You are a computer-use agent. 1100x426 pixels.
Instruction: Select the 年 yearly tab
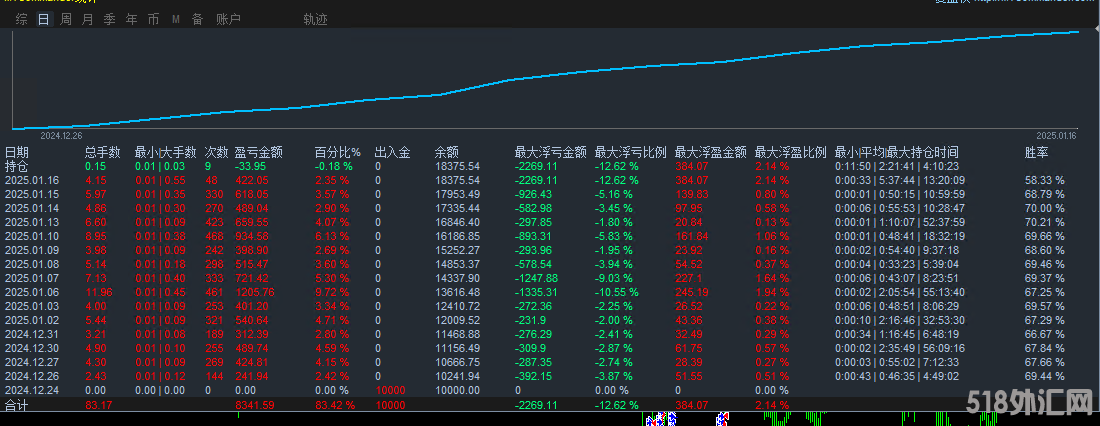132,19
